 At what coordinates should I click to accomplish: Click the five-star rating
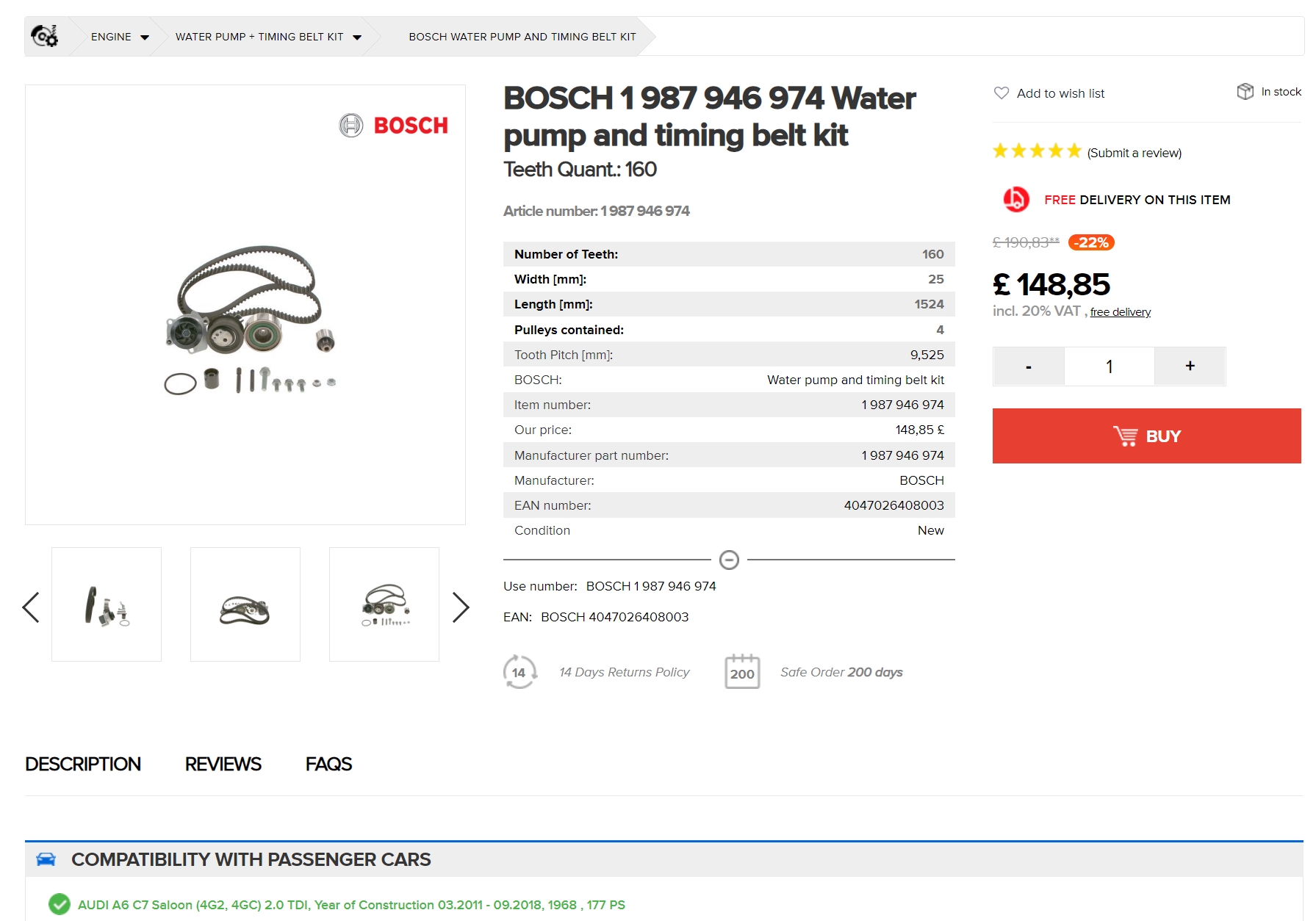(x=1037, y=151)
